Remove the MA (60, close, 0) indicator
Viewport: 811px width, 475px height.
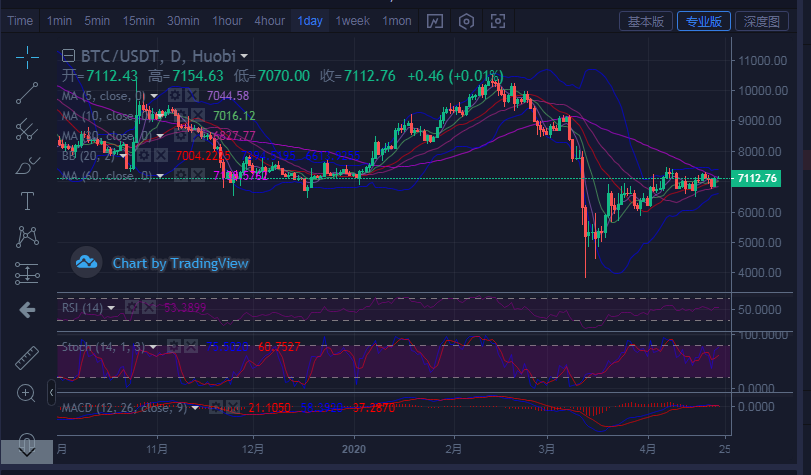198,175
